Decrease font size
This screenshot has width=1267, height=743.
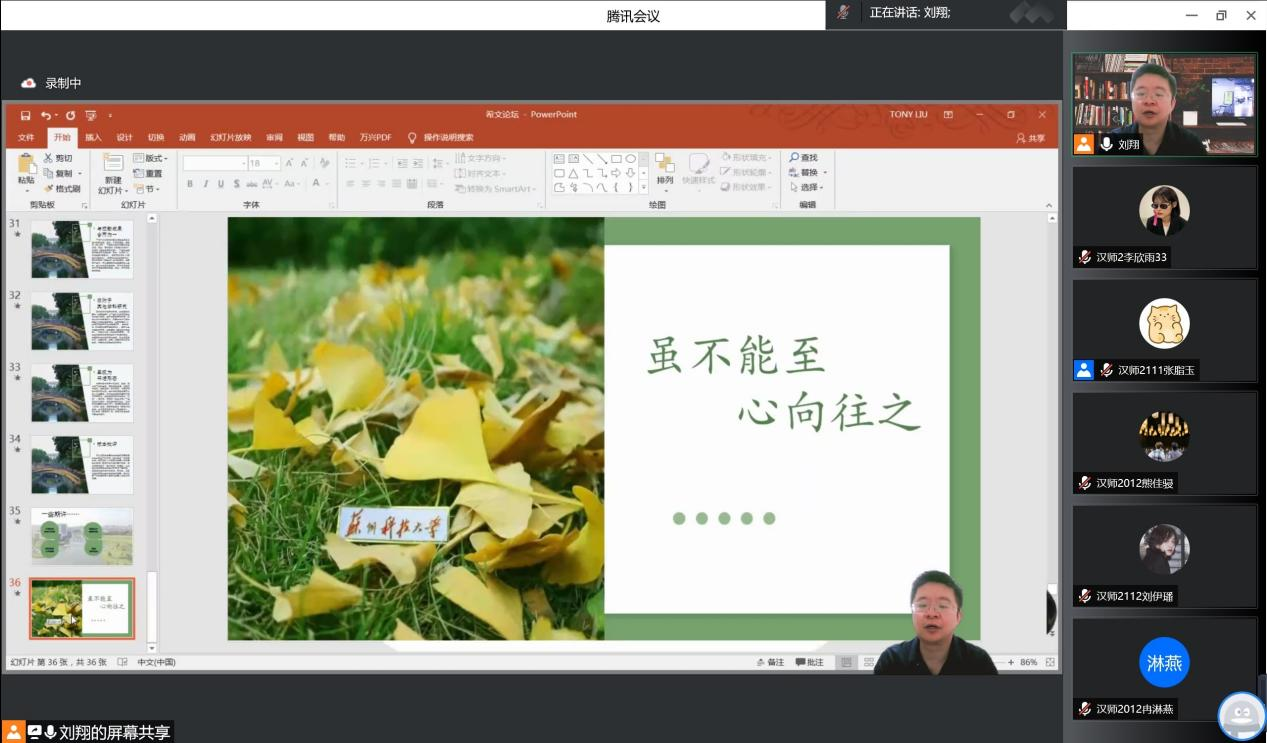click(305, 163)
